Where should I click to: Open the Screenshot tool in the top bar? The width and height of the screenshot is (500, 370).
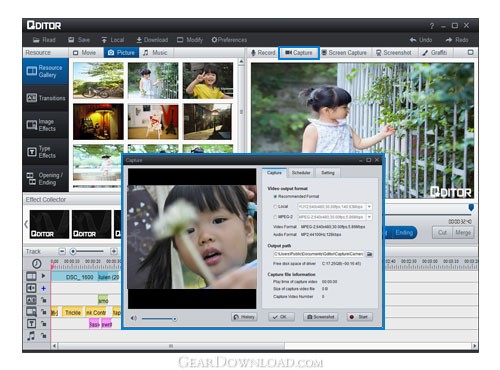point(394,53)
